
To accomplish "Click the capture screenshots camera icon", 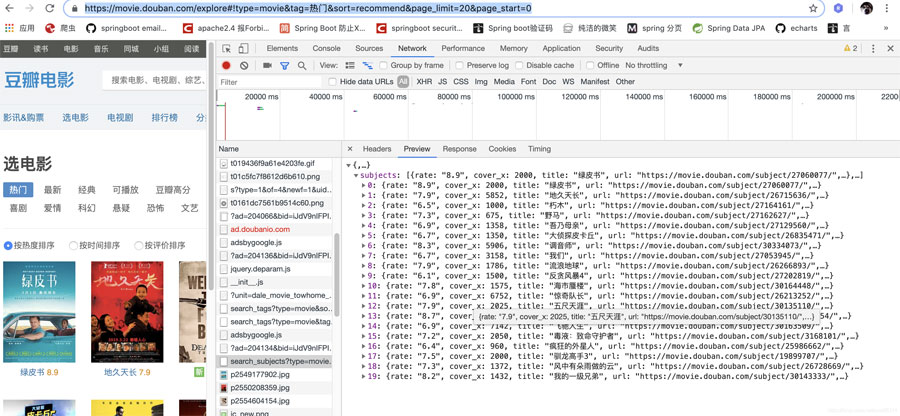I will [267, 65].
